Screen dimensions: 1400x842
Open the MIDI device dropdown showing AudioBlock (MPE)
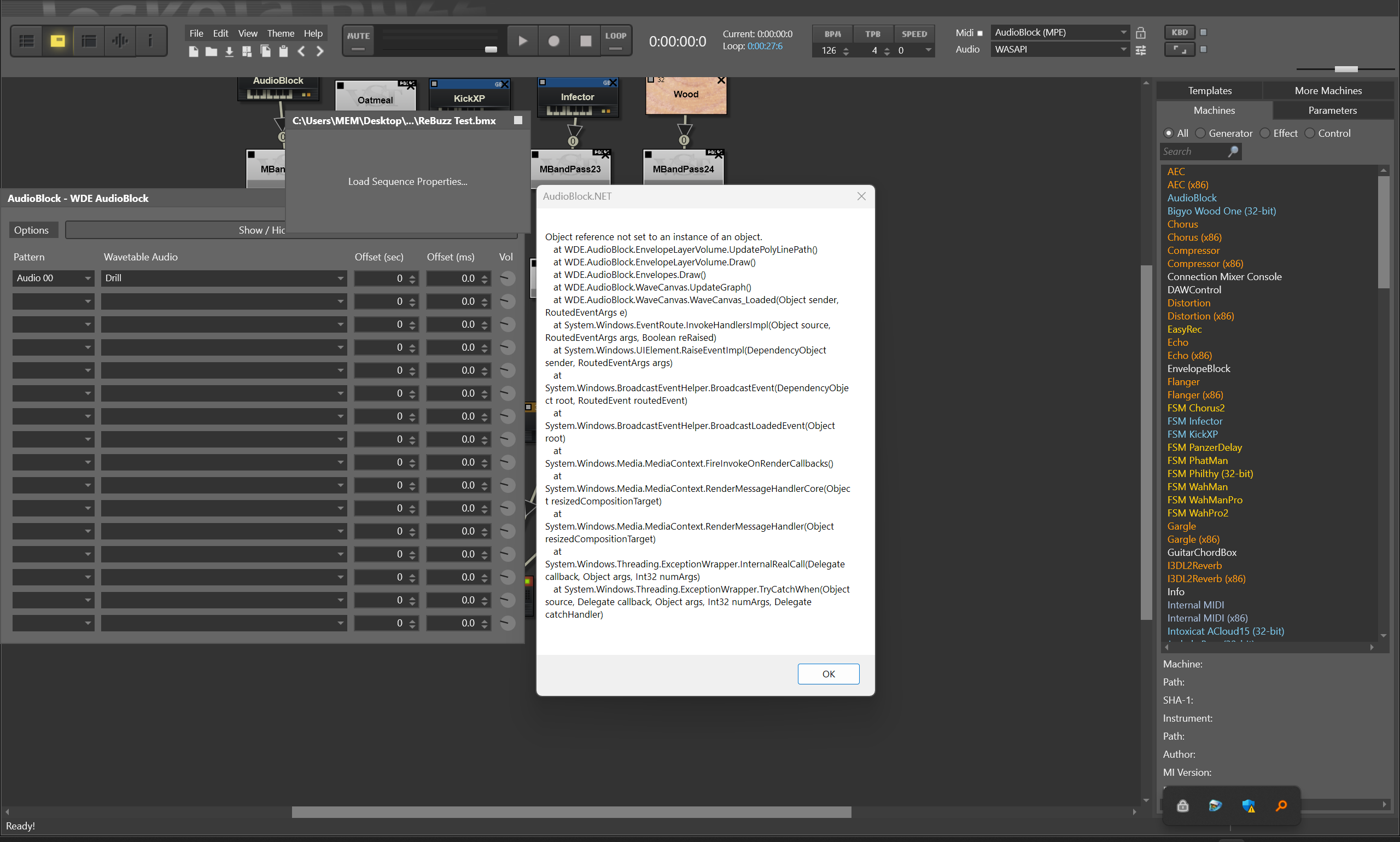point(1060,32)
